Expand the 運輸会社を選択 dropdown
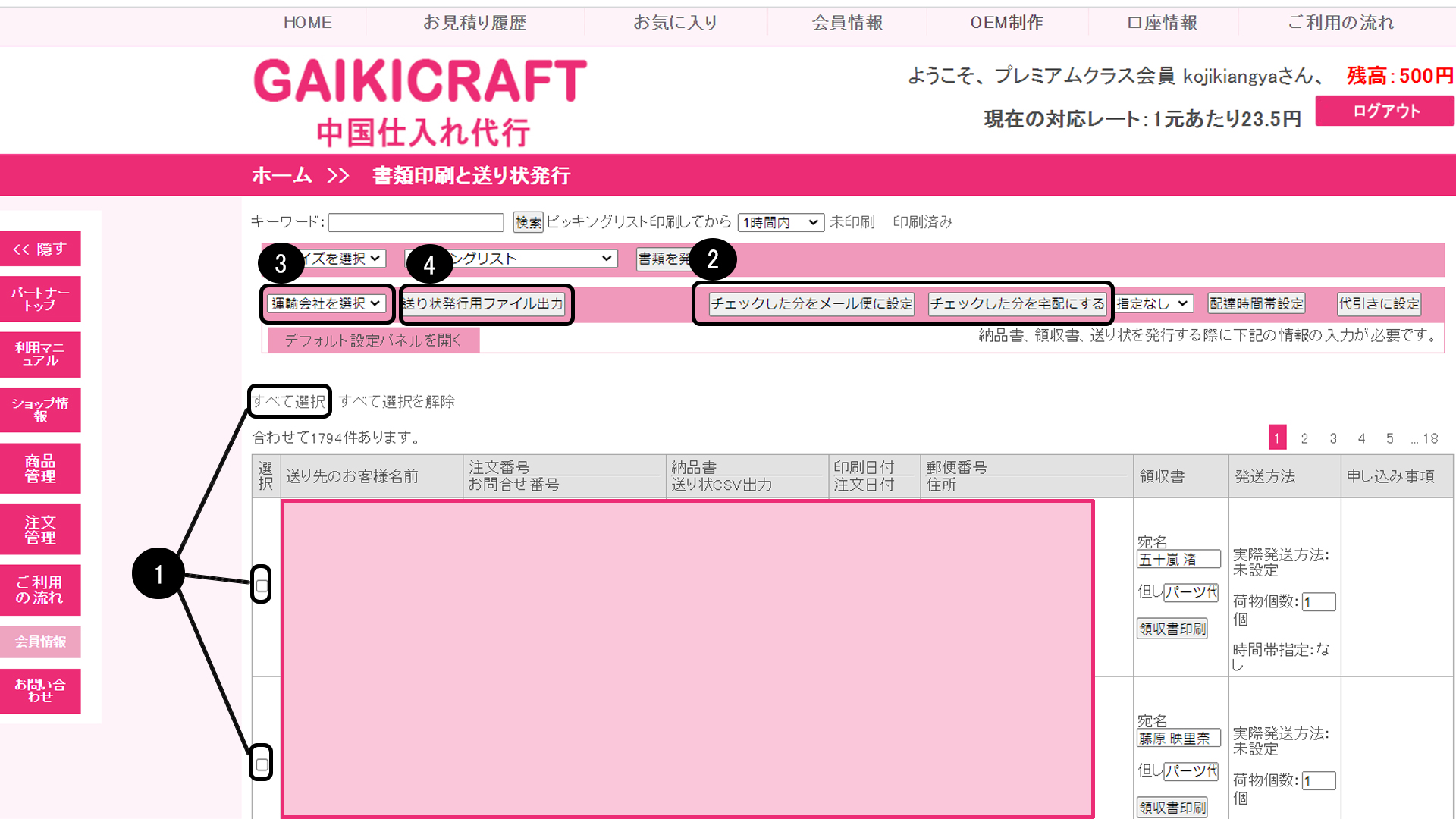This screenshot has width=1456, height=819. pyautogui.click(x=326, y=304)
